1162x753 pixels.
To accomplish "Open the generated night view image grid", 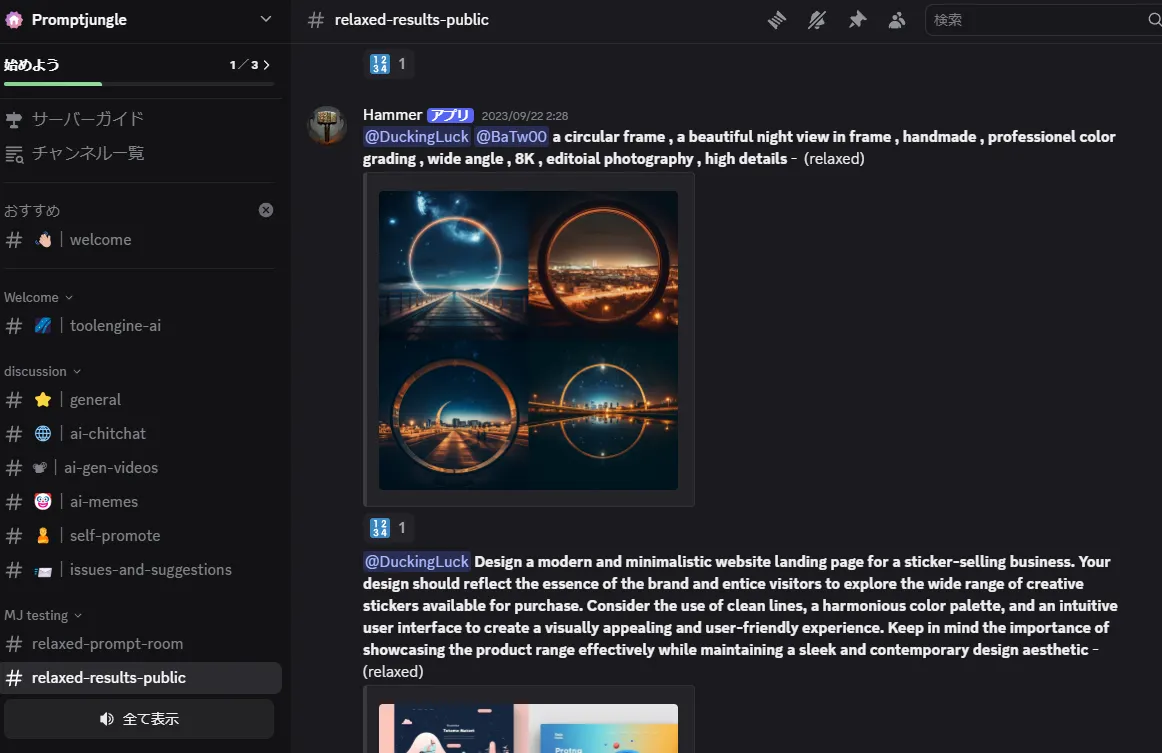I will (x=528, y=340).
